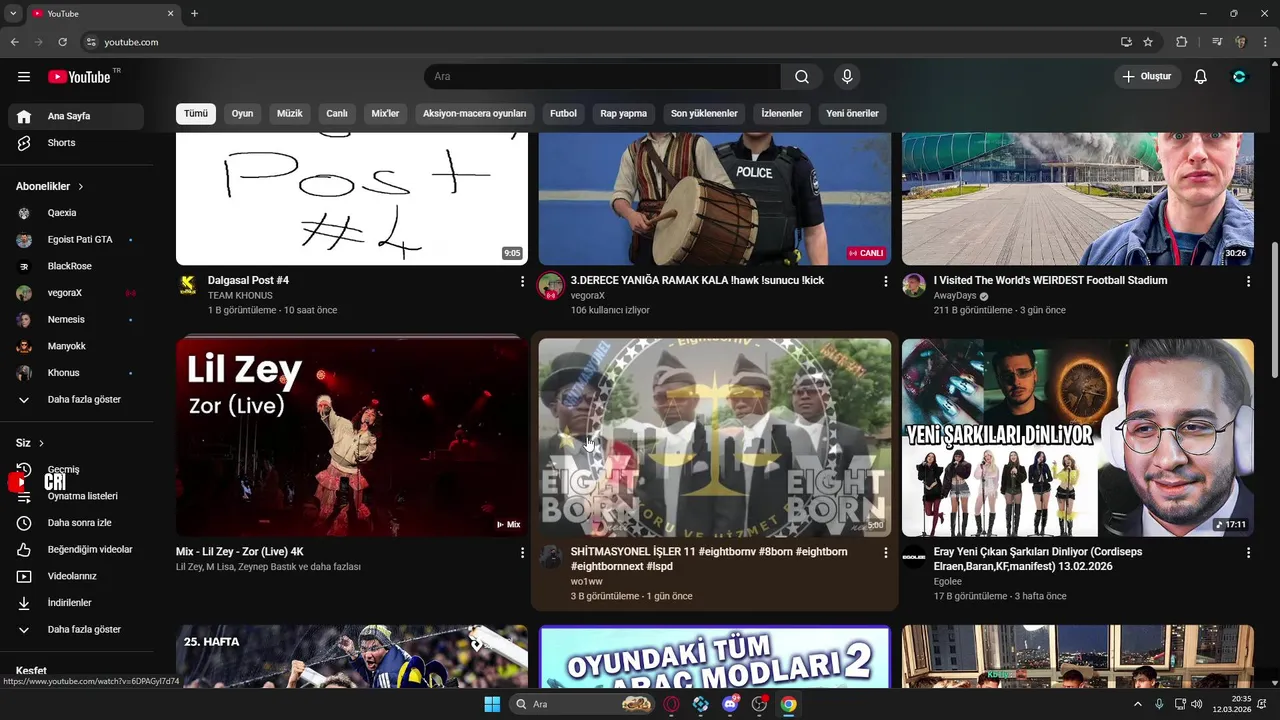The height and width of the screenshot is (720, 1280).
Task: Open more options for Dalgasal Post #4
Action: pos(522,282)
